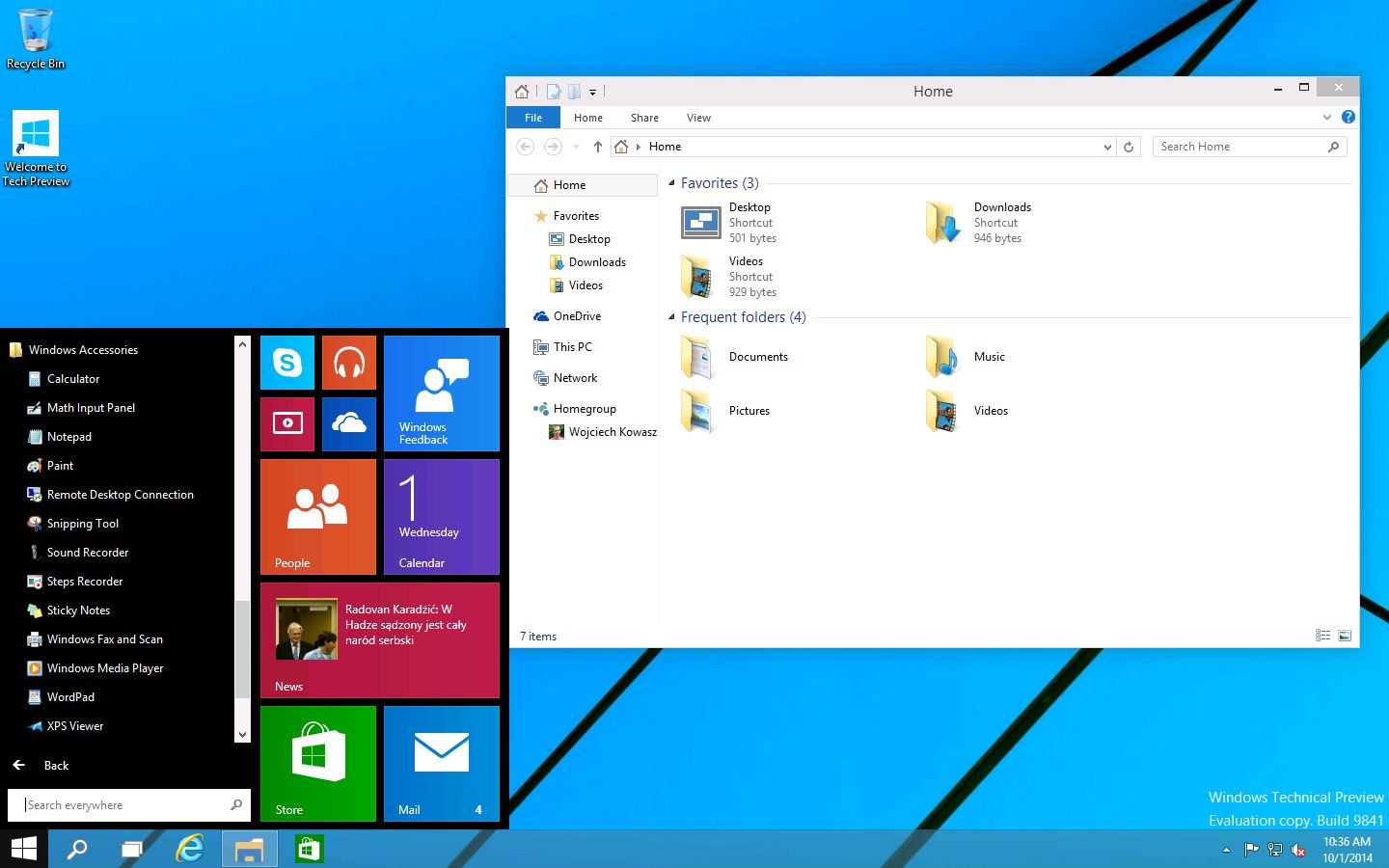Open the Skype tile
This screenshot has width=1389, height=868.
[x=287, y=363]
